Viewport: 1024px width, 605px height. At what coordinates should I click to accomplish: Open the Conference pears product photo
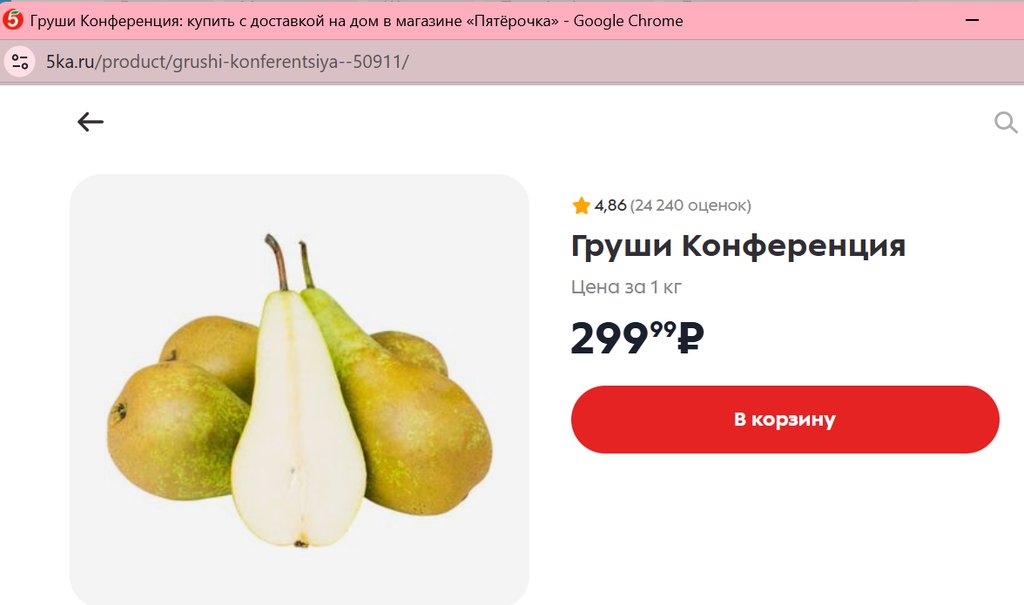[300, 389]
